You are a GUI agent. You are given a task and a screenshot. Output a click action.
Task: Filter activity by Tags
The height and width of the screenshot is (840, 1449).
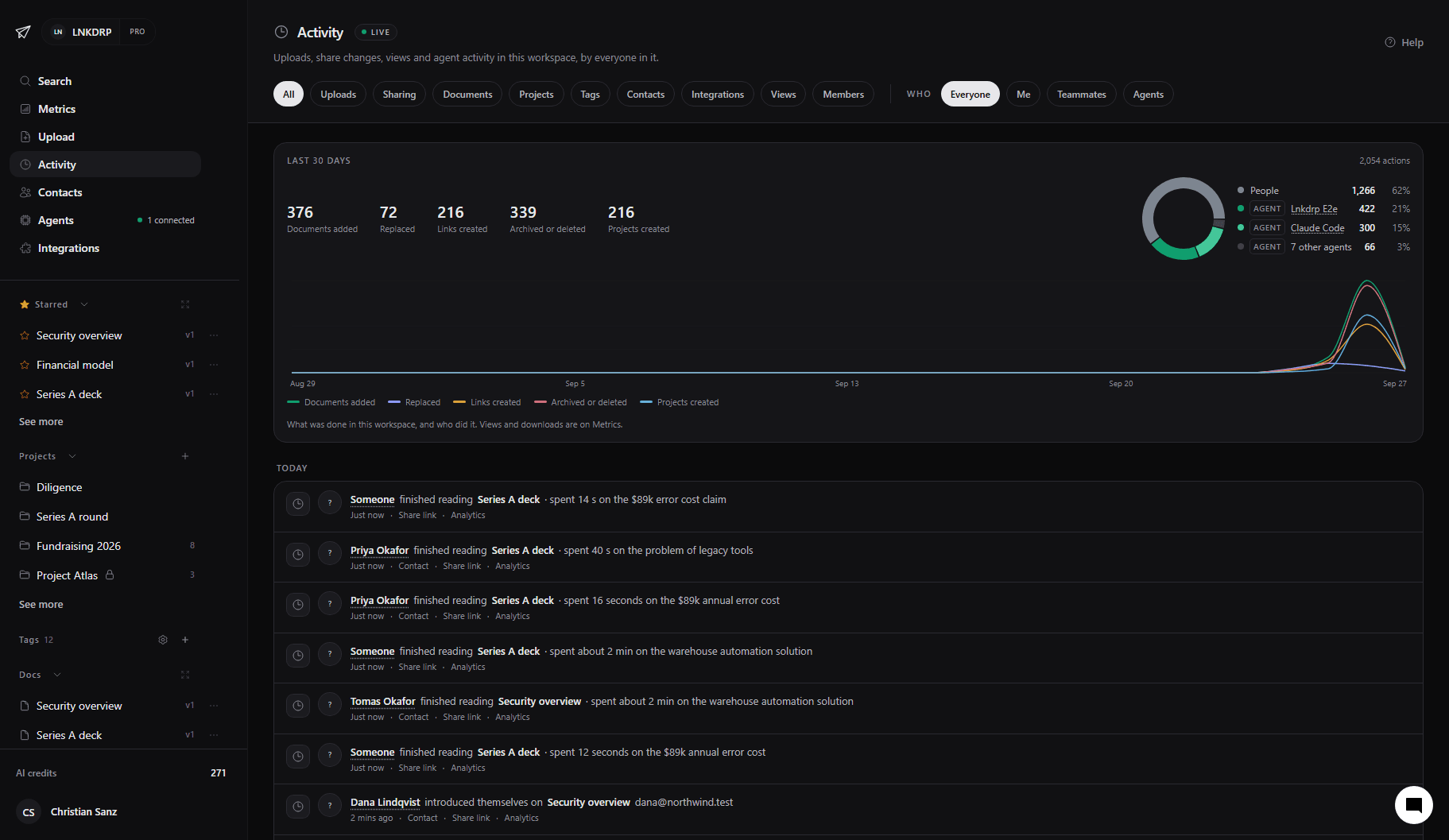coord(590,94)
